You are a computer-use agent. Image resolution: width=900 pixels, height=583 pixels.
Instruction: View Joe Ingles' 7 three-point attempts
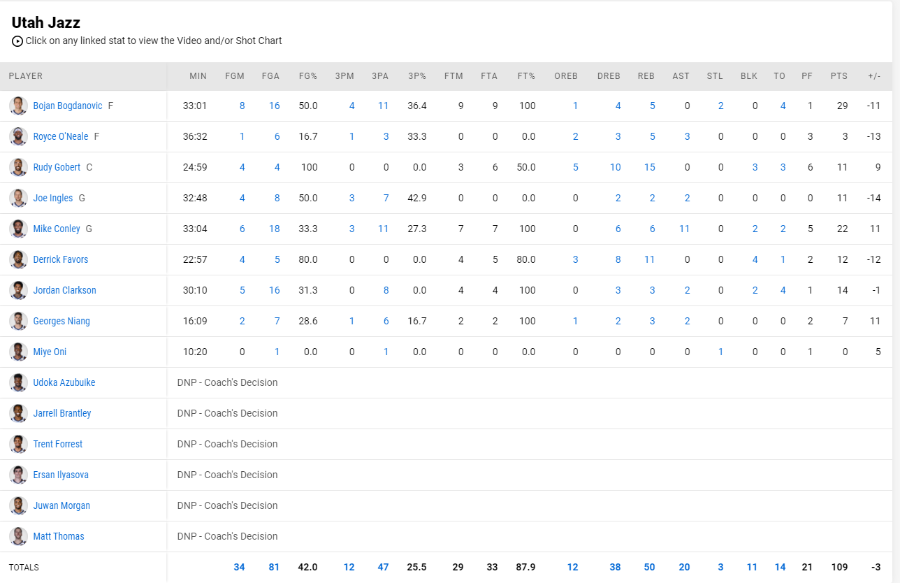pyautogui.click(x=386, y=198)
